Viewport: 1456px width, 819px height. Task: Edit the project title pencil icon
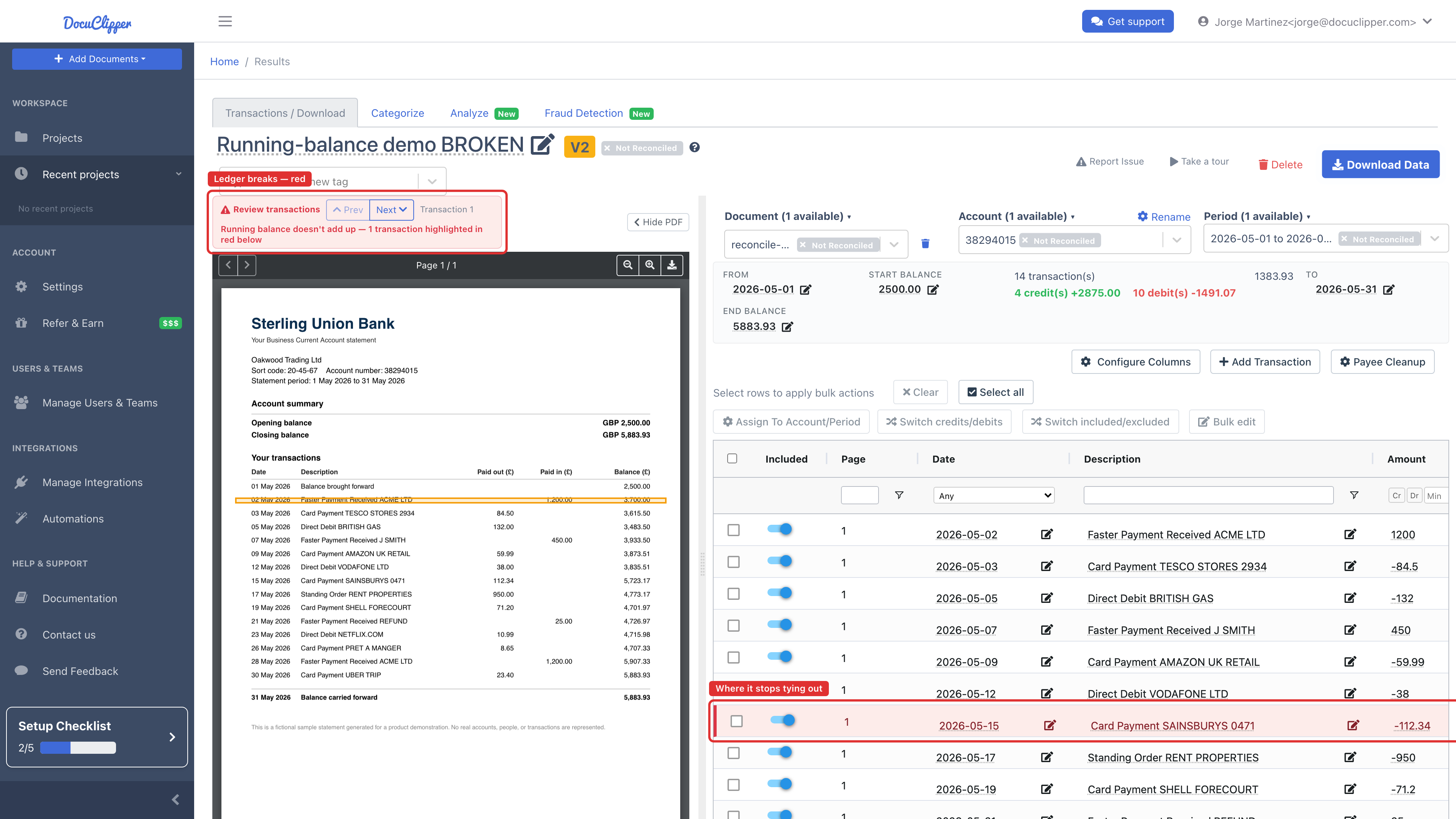pyautogui.click(x=542, y=145)
